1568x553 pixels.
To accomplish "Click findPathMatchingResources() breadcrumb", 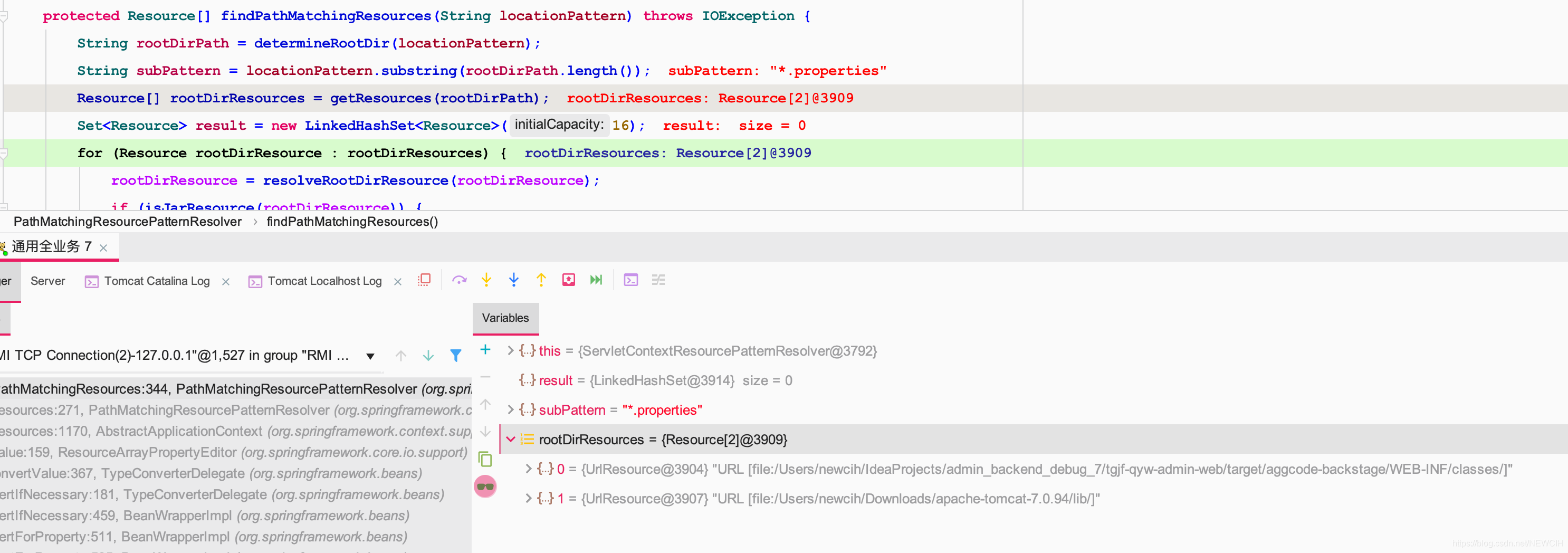I will pyautogui.click(x=352, y=222).
